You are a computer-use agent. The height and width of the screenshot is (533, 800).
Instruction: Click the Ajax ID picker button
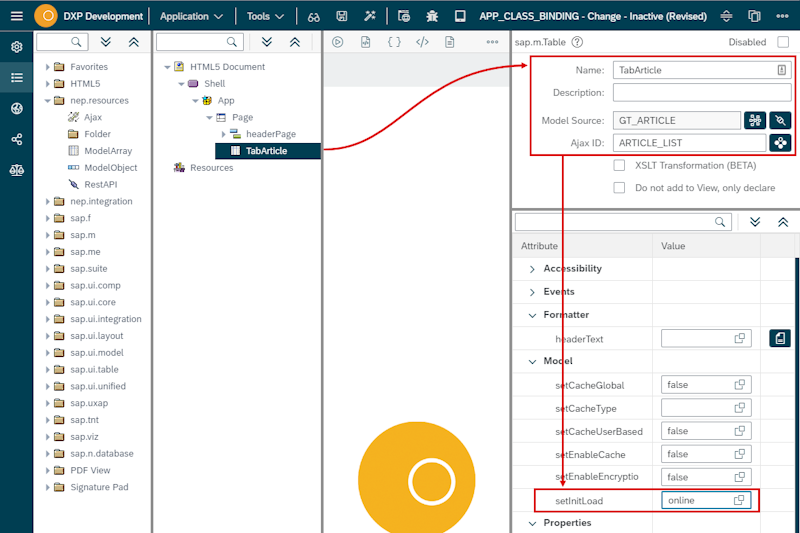(780, 143)
